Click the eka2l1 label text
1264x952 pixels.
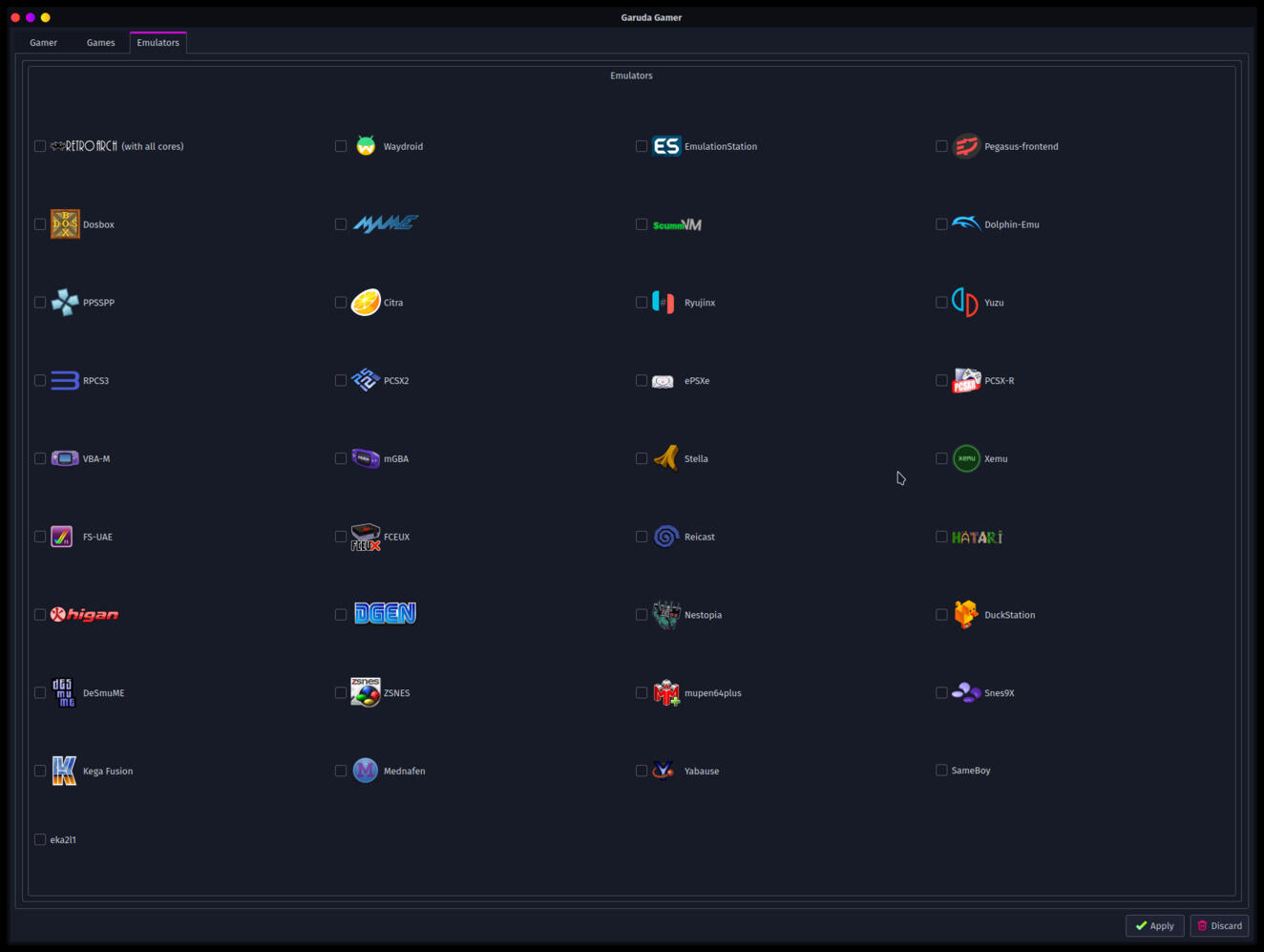[63, 840]
